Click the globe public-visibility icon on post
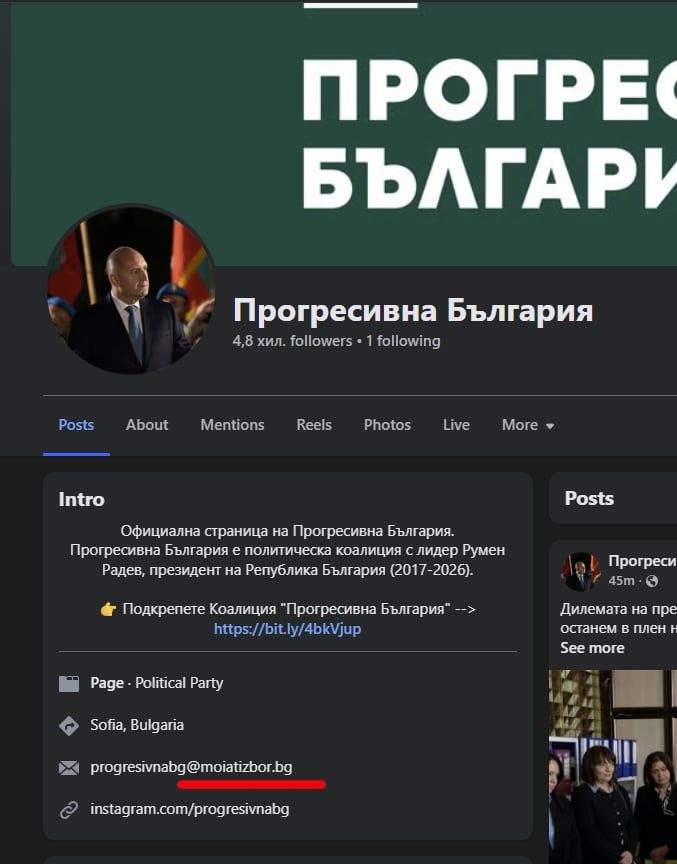Image resolution: width=677 pixels, height=864 pixels. point(652,581)
